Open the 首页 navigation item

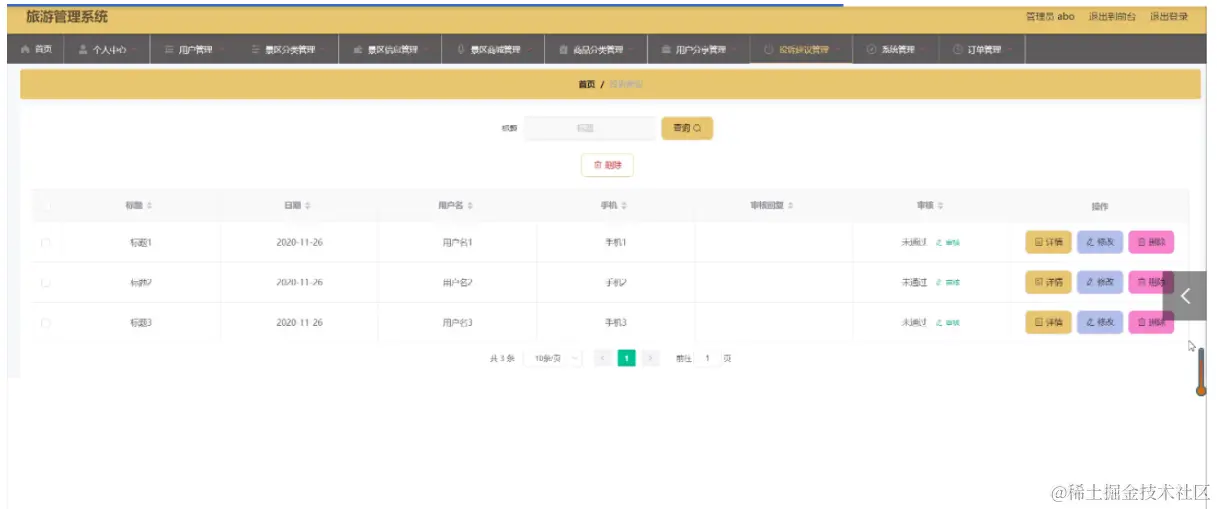tap(36, 50)
